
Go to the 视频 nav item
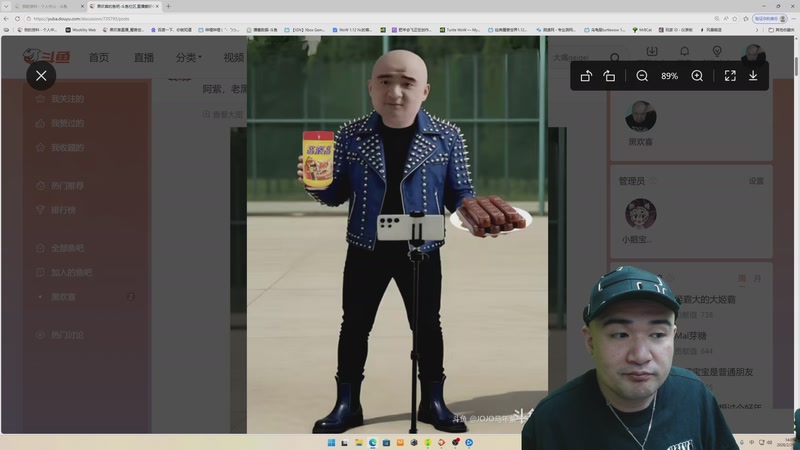coord(234,58)
